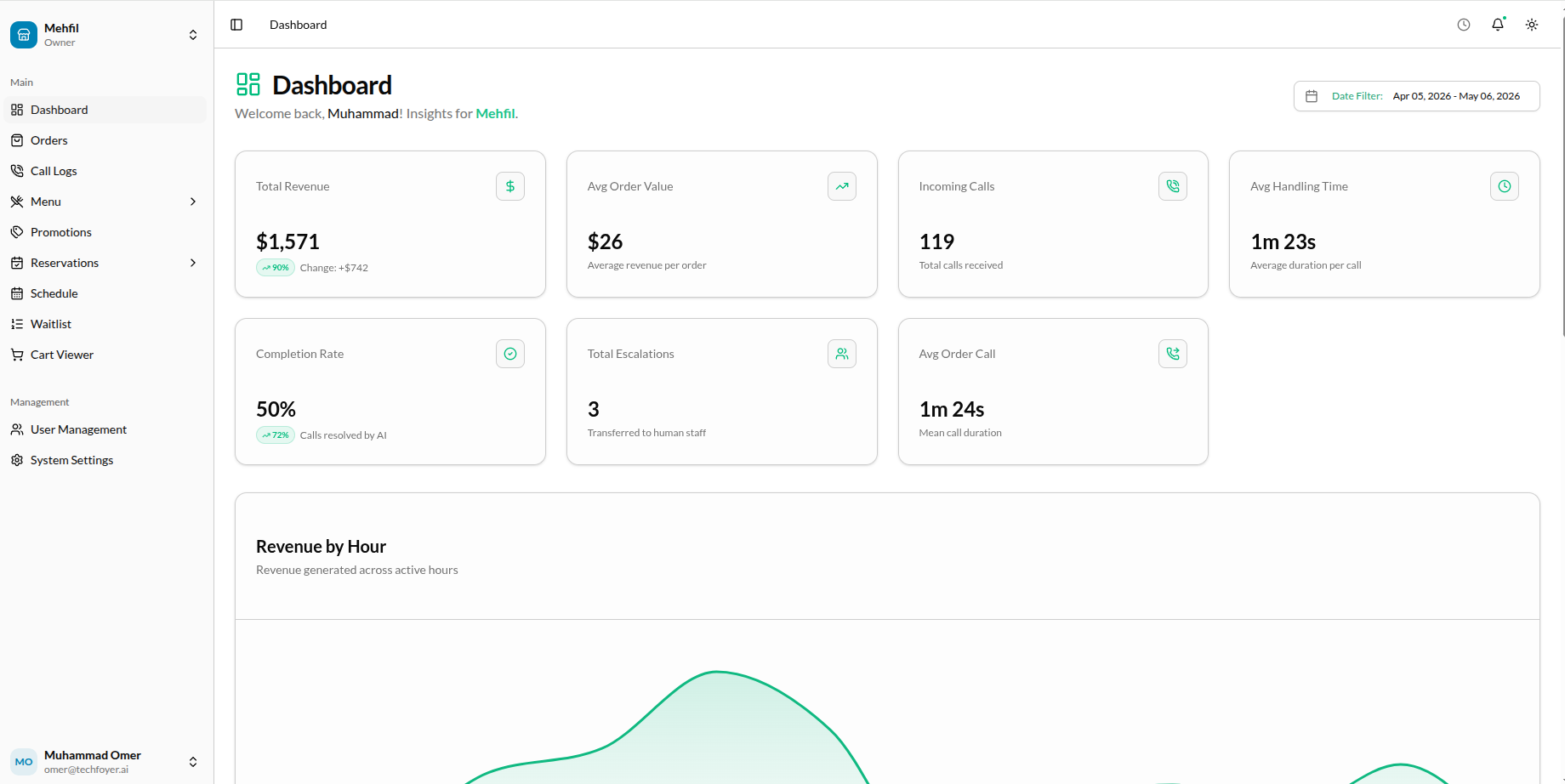Open the Waitlist page
Image resolution: width=1565 pixels, height=784 pixels.
[x=106, y=324]
